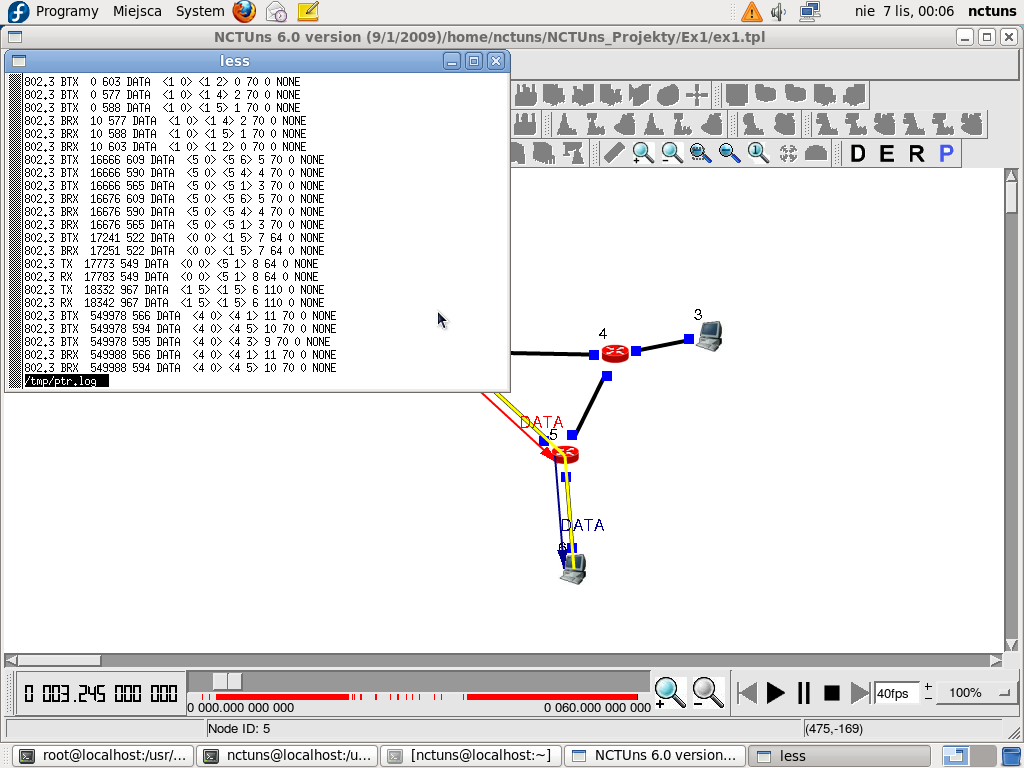This screenshot has width=1024, height=768.
Task: Pause the packet animation
Action: 804,692
